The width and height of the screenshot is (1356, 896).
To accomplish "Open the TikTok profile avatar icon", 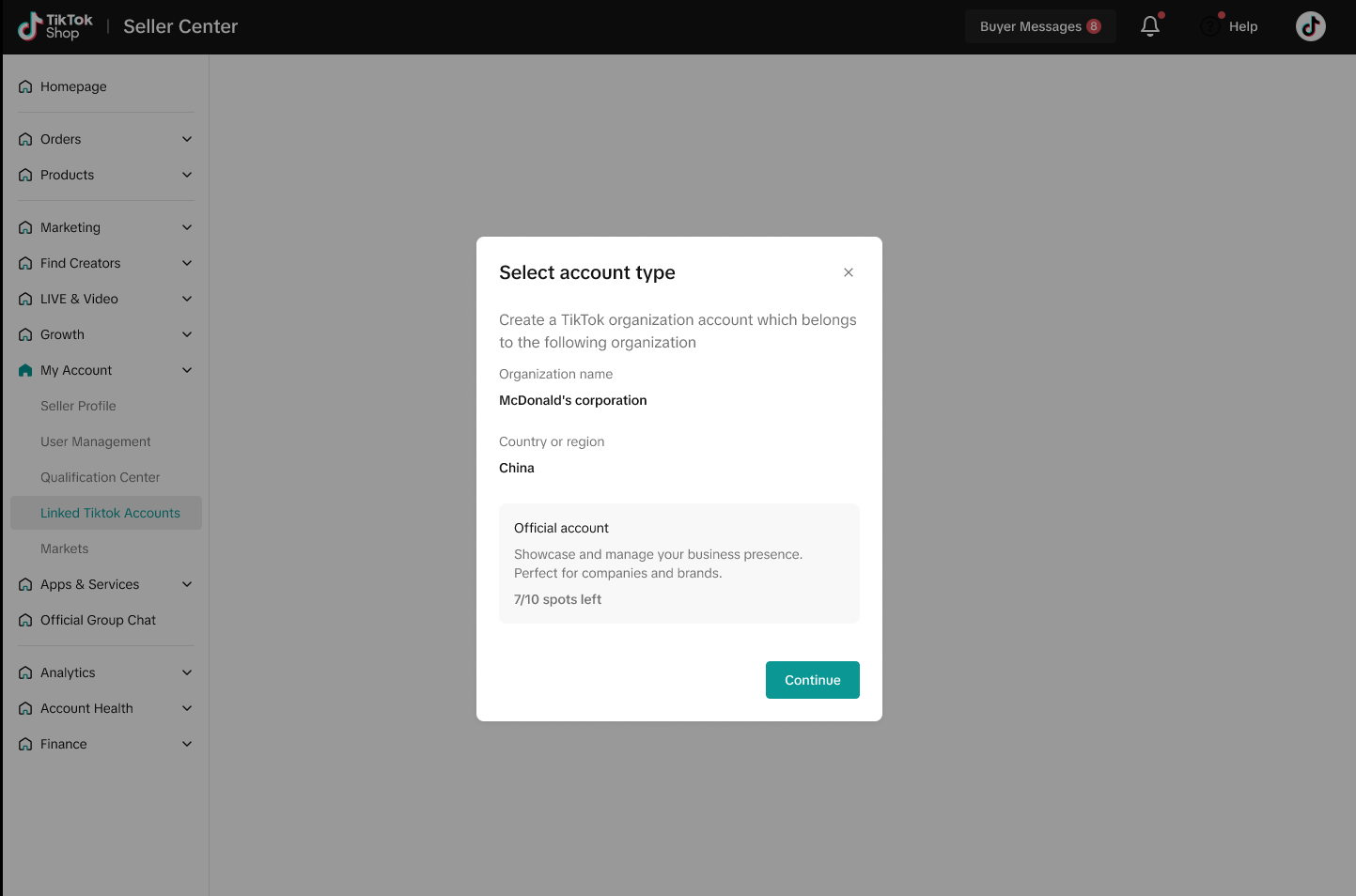I will click(1310, 26).
